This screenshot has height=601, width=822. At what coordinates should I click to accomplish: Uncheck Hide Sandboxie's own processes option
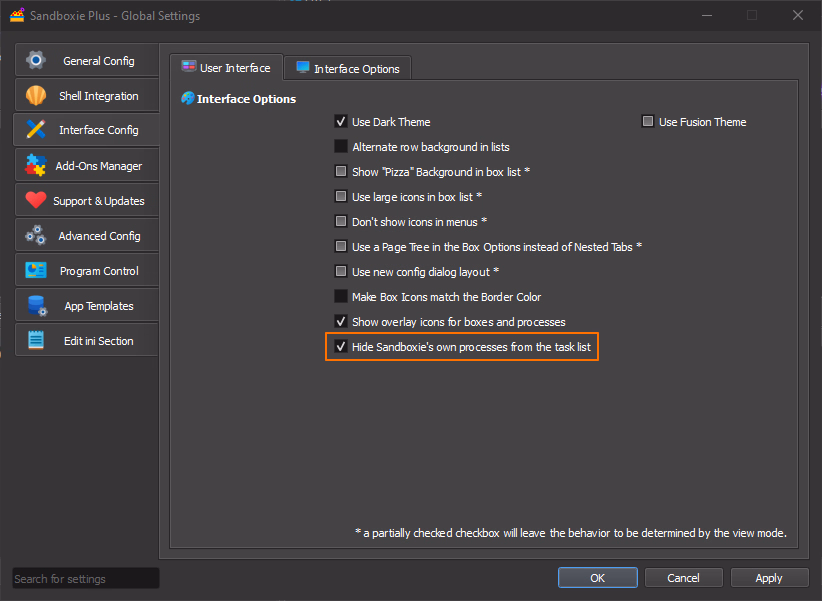(341, 347)
